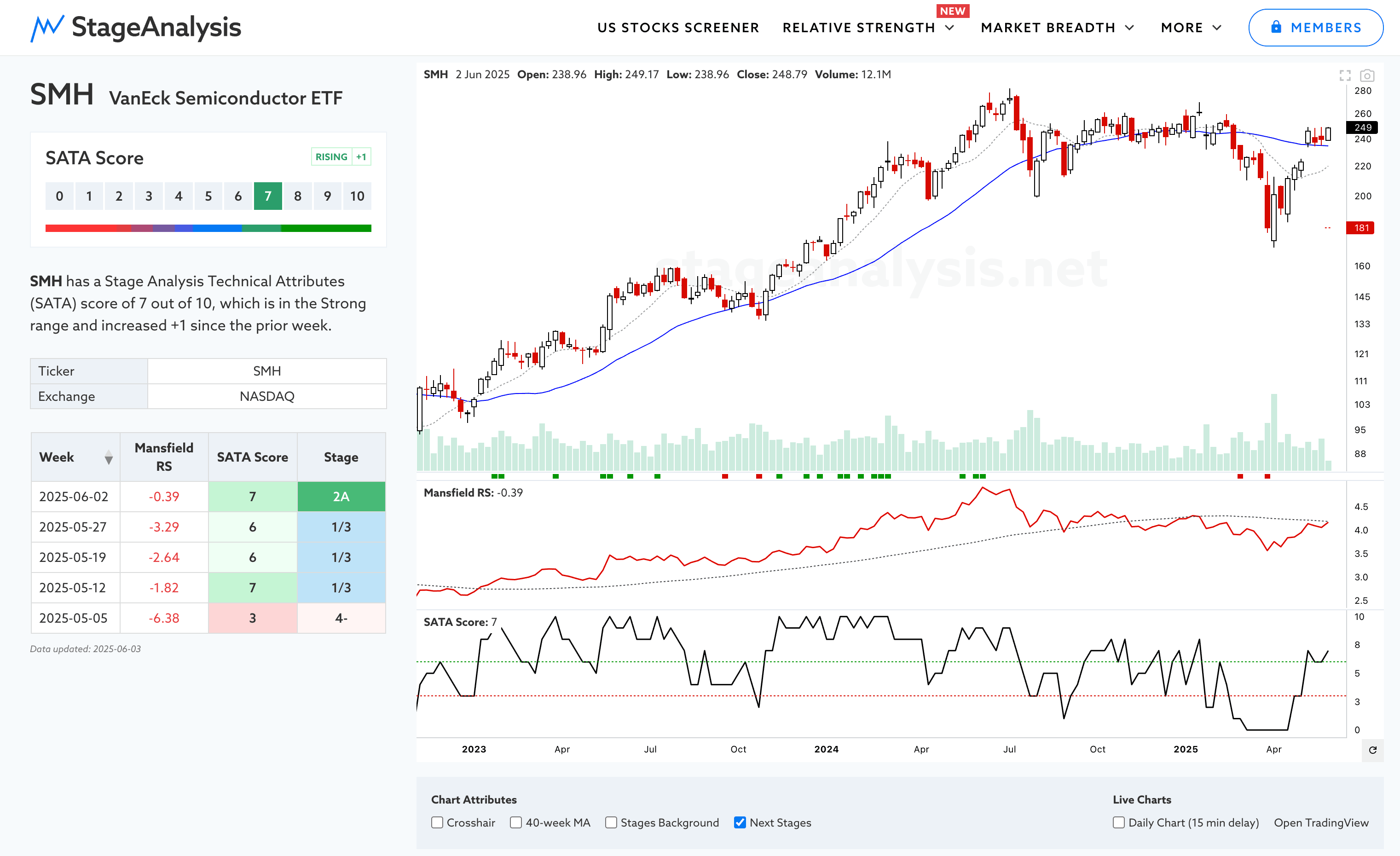Click the Stage column header
This screenshot has height=856, width=1400.
point(341,457)
